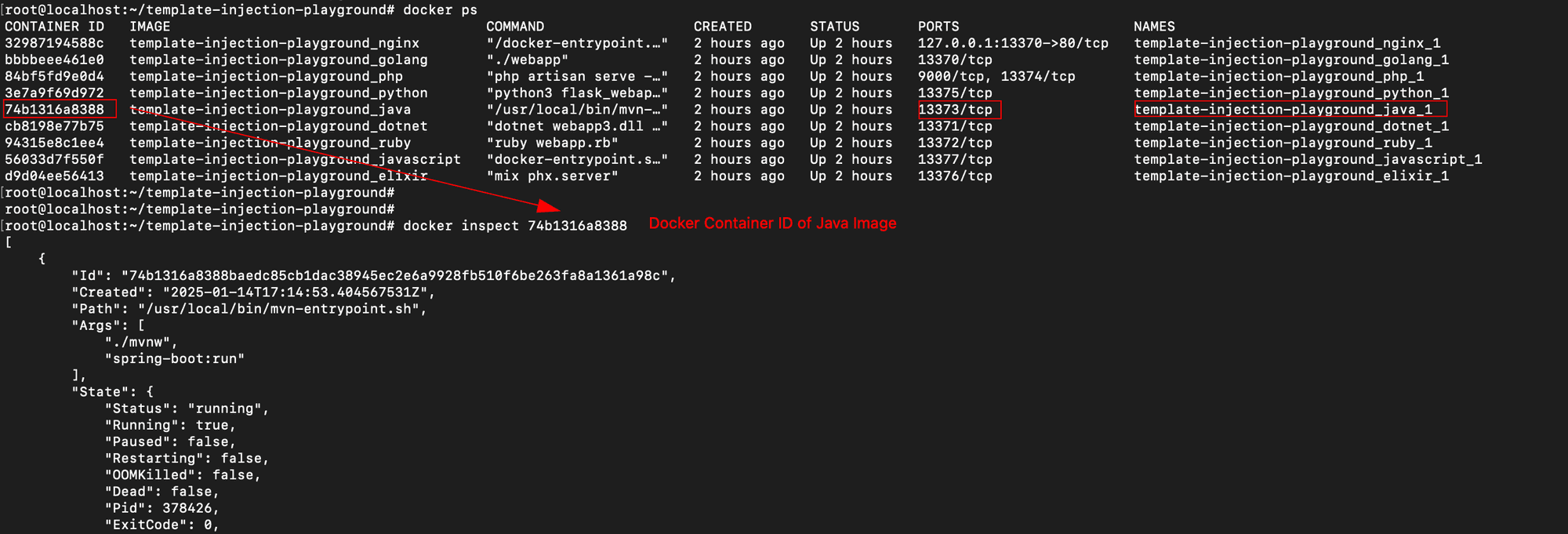This screenshot has width=1568, height=534.
Task: Click the image name template-injection-playground_golang
Action: click(278, 60)
